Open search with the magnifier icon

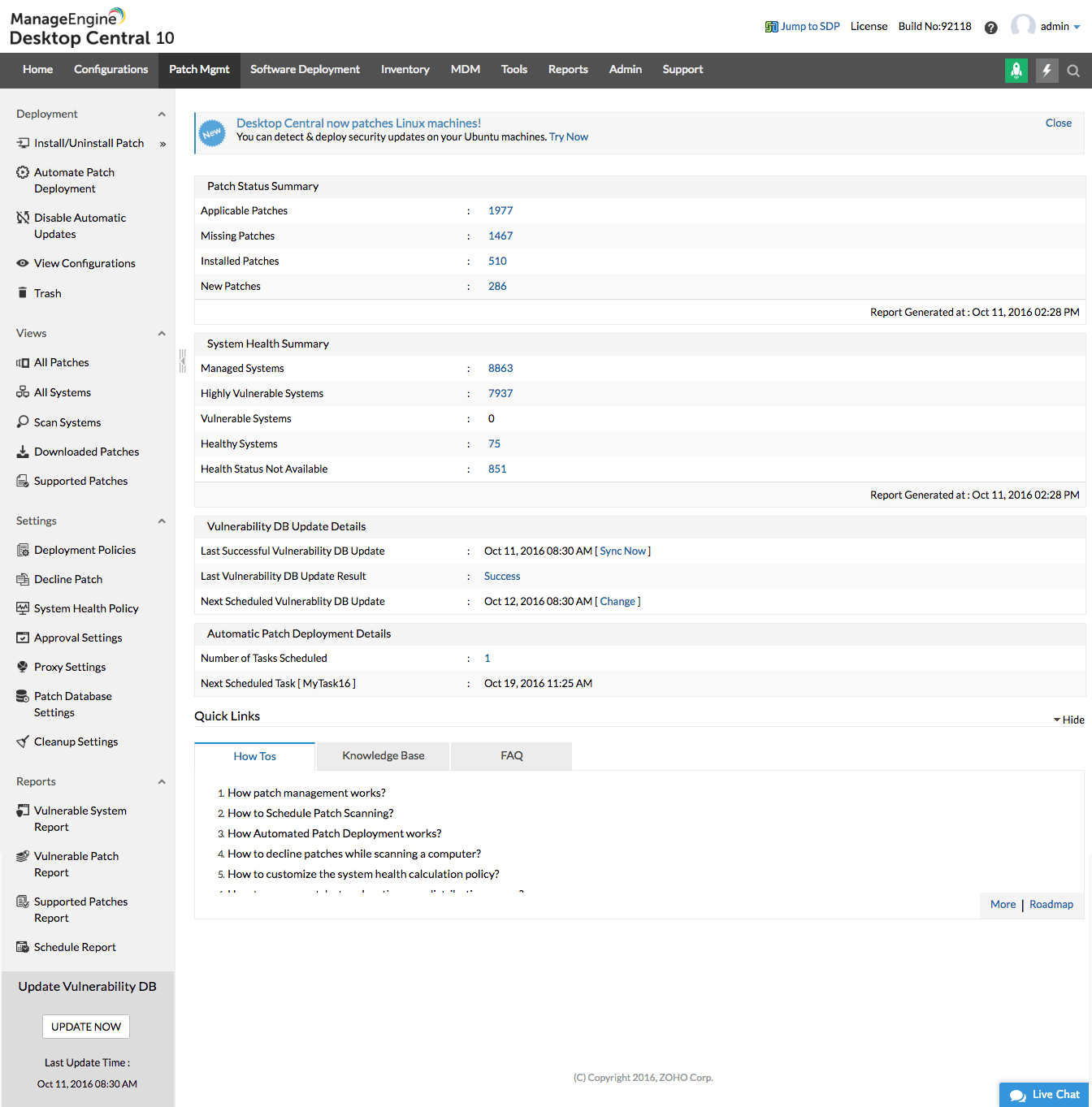pyautogui.click(x=1073, y=71)
